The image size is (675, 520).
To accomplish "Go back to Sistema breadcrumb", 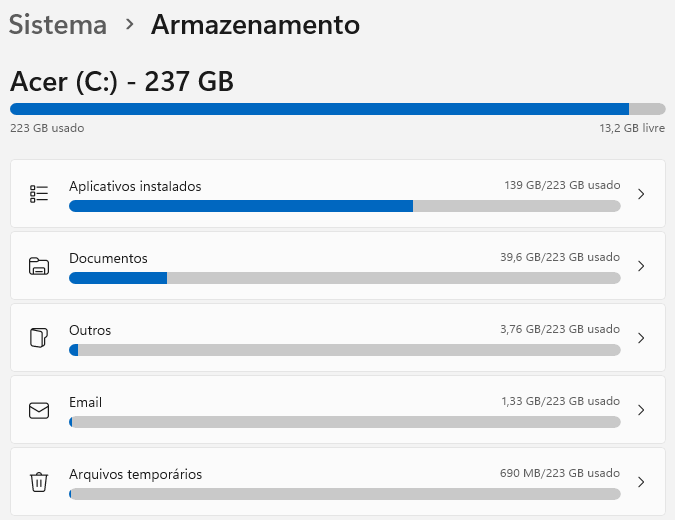I will click(x=58, y=25).
